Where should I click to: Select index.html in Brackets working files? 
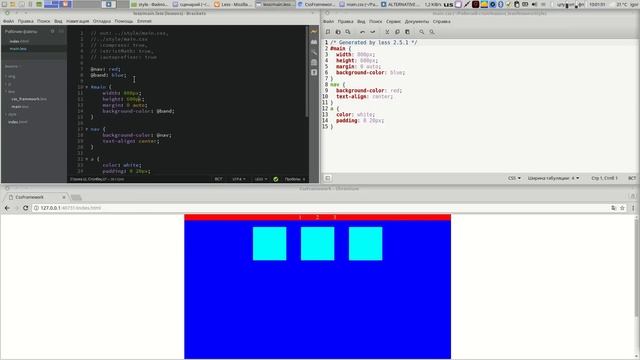(19, 41)
